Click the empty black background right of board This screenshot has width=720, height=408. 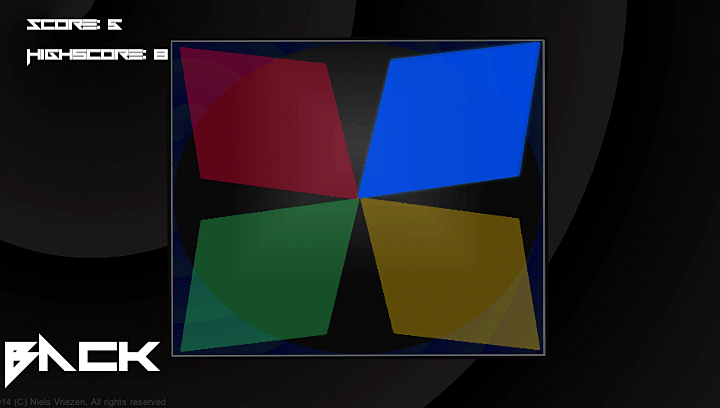click(630, 200)
